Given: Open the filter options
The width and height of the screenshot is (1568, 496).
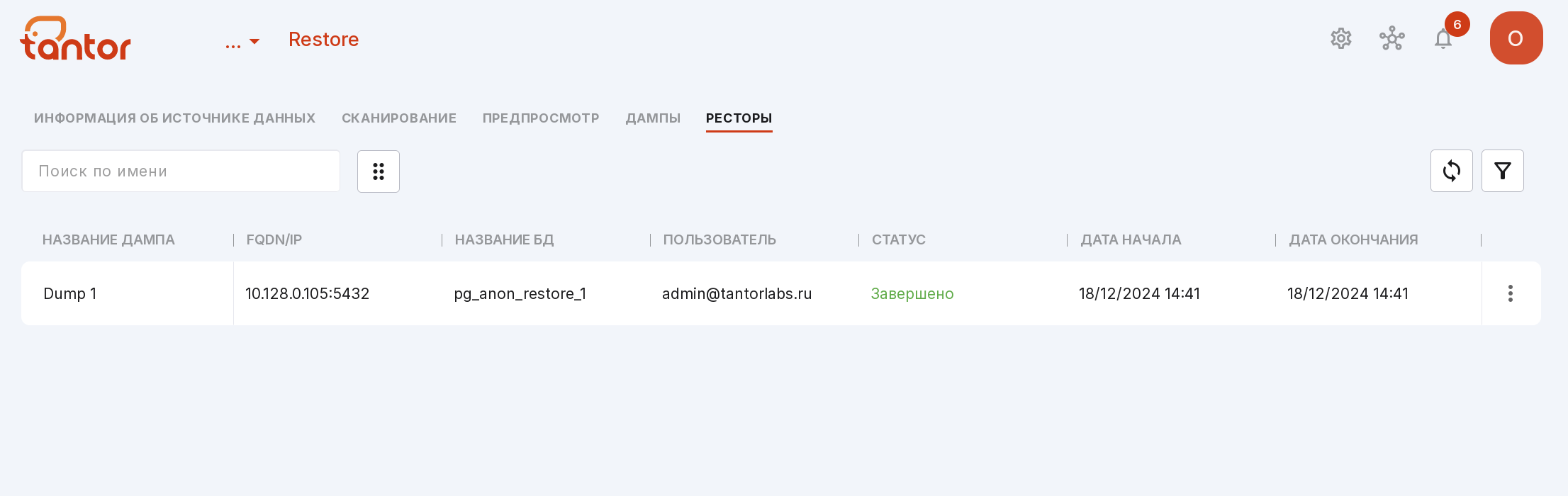Looking at the screenshot, I should point(1502,171).
